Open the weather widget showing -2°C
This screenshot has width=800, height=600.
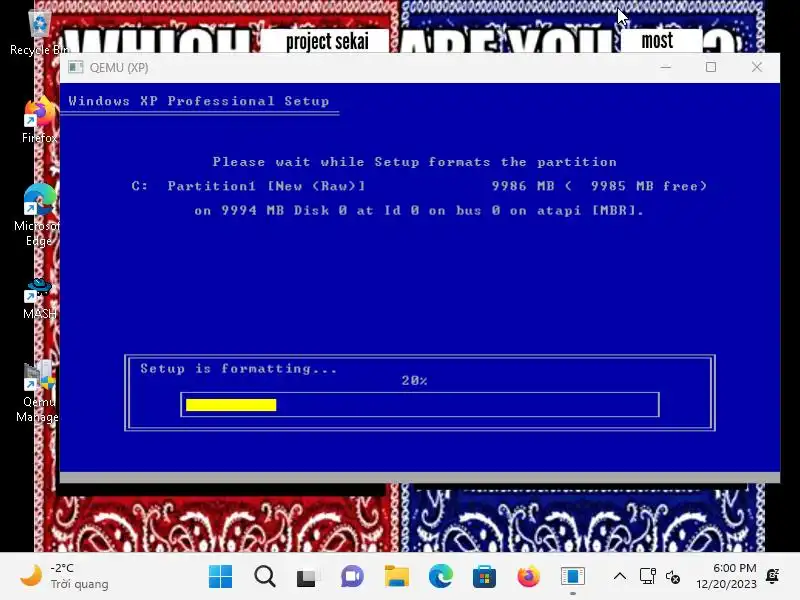coord(64,576)
